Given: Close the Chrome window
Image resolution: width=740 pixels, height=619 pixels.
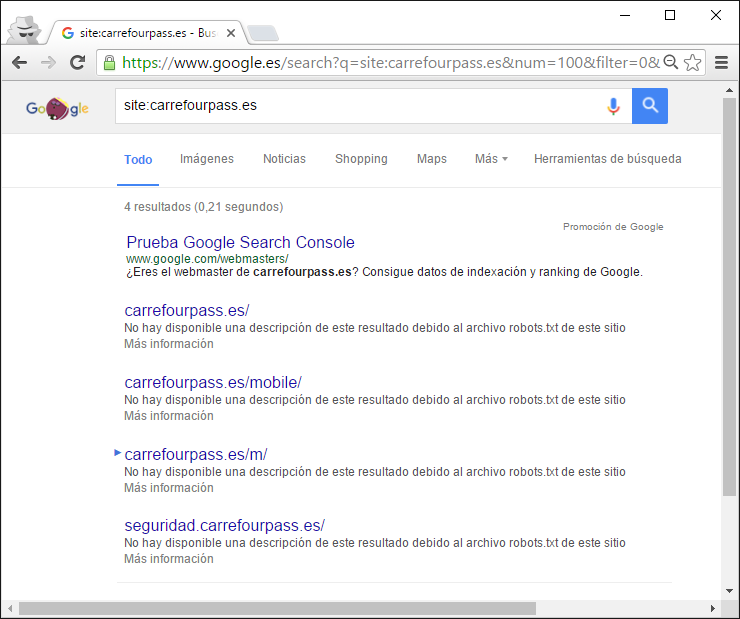Looking at the screenshot, I should coord(716,16).
